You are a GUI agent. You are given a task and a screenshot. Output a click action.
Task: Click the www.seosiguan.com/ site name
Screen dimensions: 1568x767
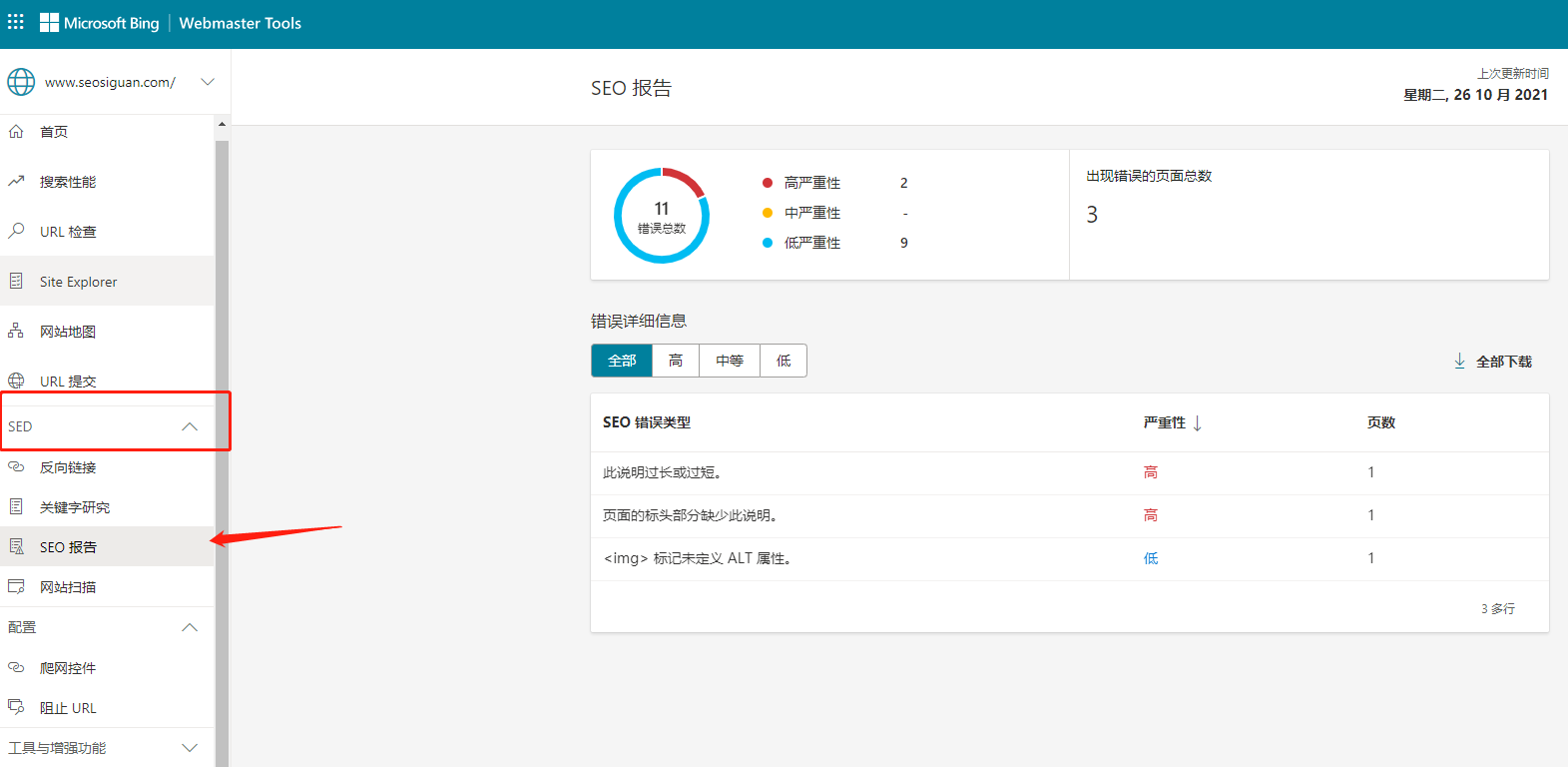coord(110,82)
